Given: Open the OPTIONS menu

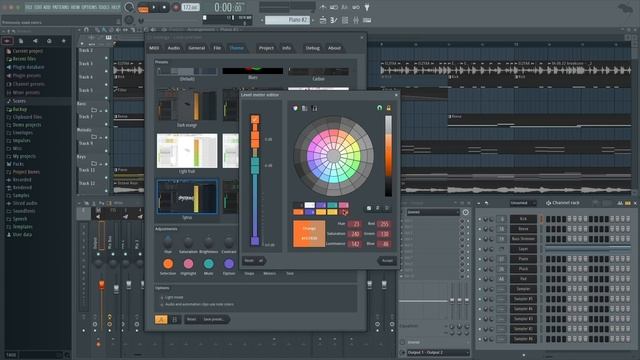Looking at the screenshot, I should coord(89,7).
